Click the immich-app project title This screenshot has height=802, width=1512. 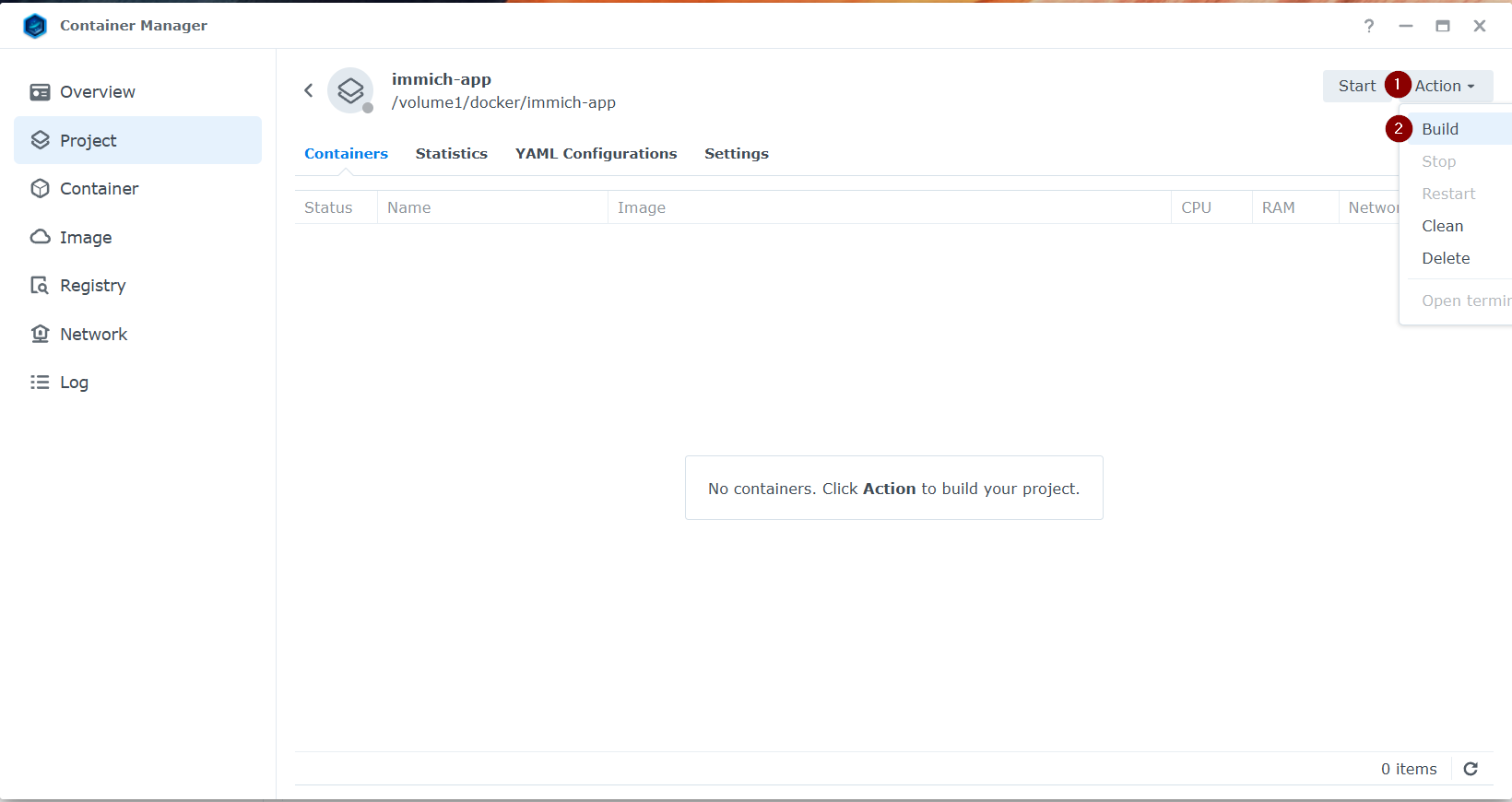(442, 79)
